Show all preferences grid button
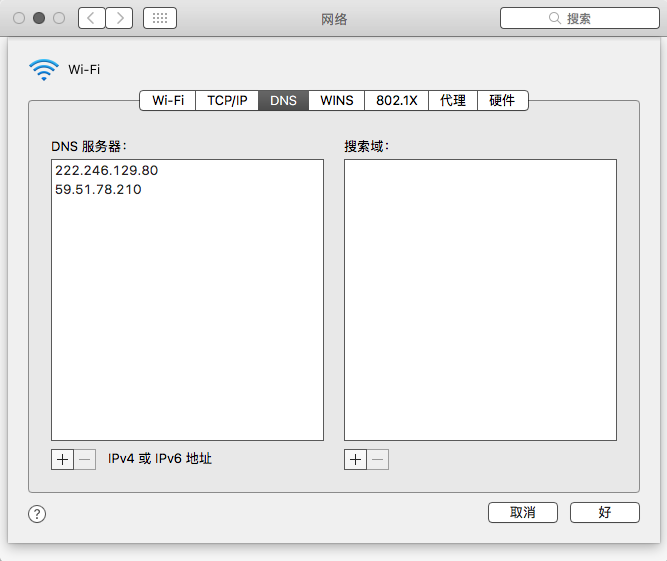The height and width of the screenshot is (561, 667). tap(160, 18)
